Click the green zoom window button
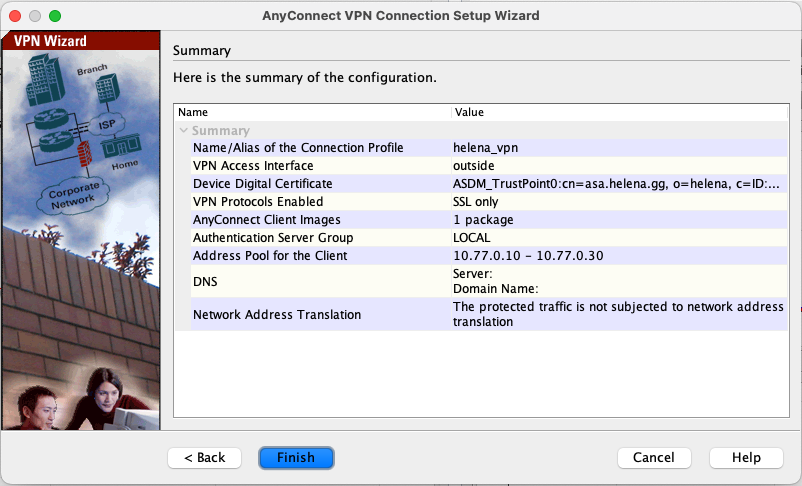The image size is (802, 486). tap(54, 16)
